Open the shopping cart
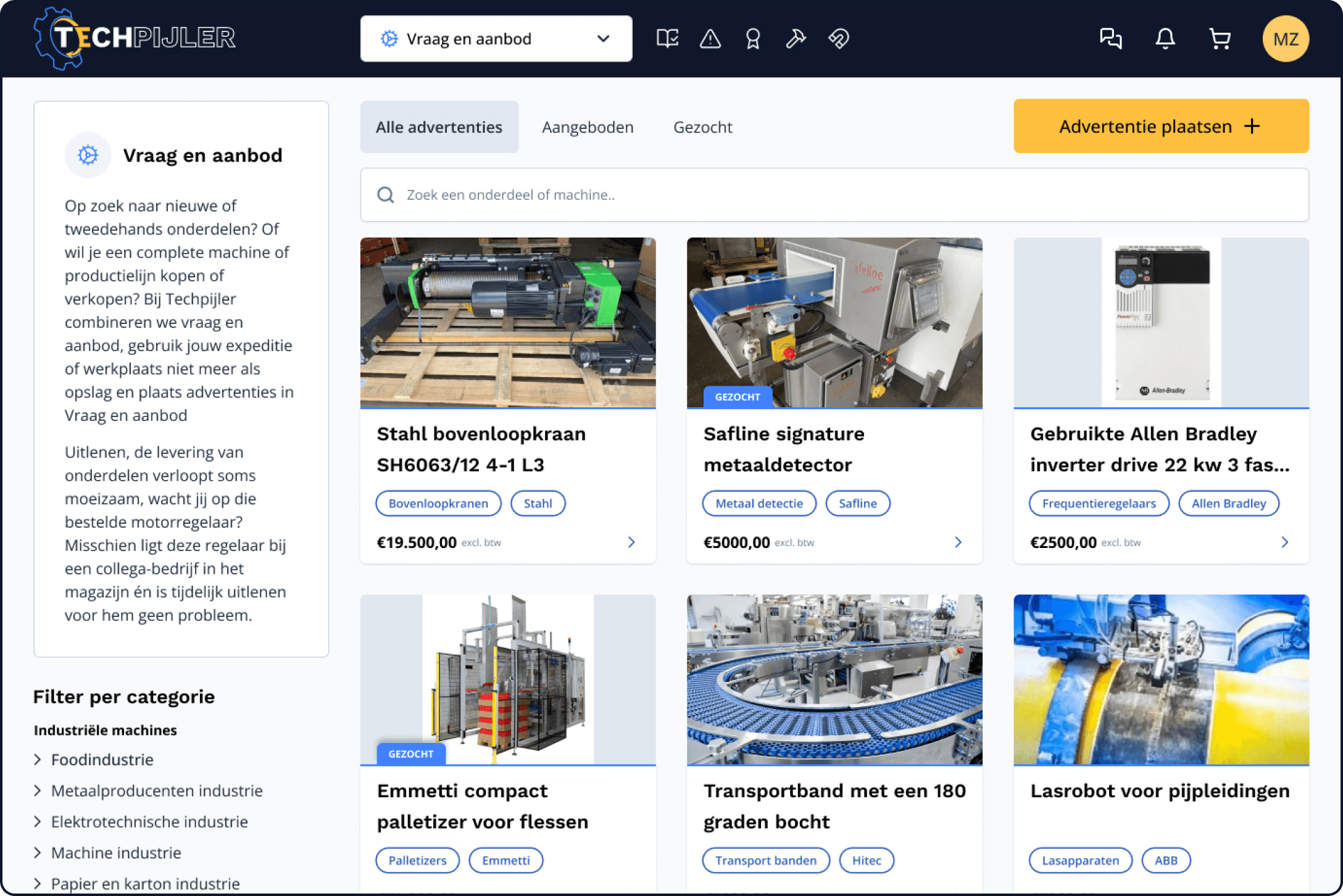The height and width of the screenshot is (896, 1343). 1219,39
